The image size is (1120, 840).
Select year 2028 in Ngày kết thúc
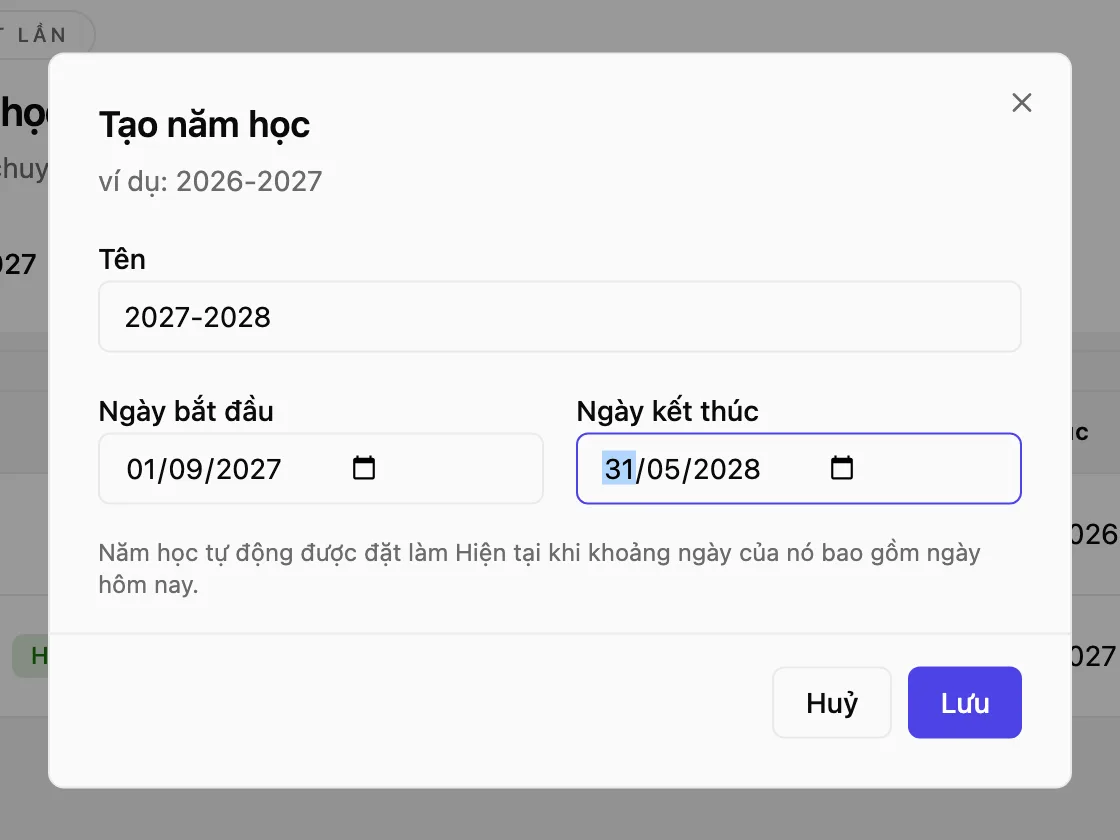pyautogui.click(x=726, y=469)
